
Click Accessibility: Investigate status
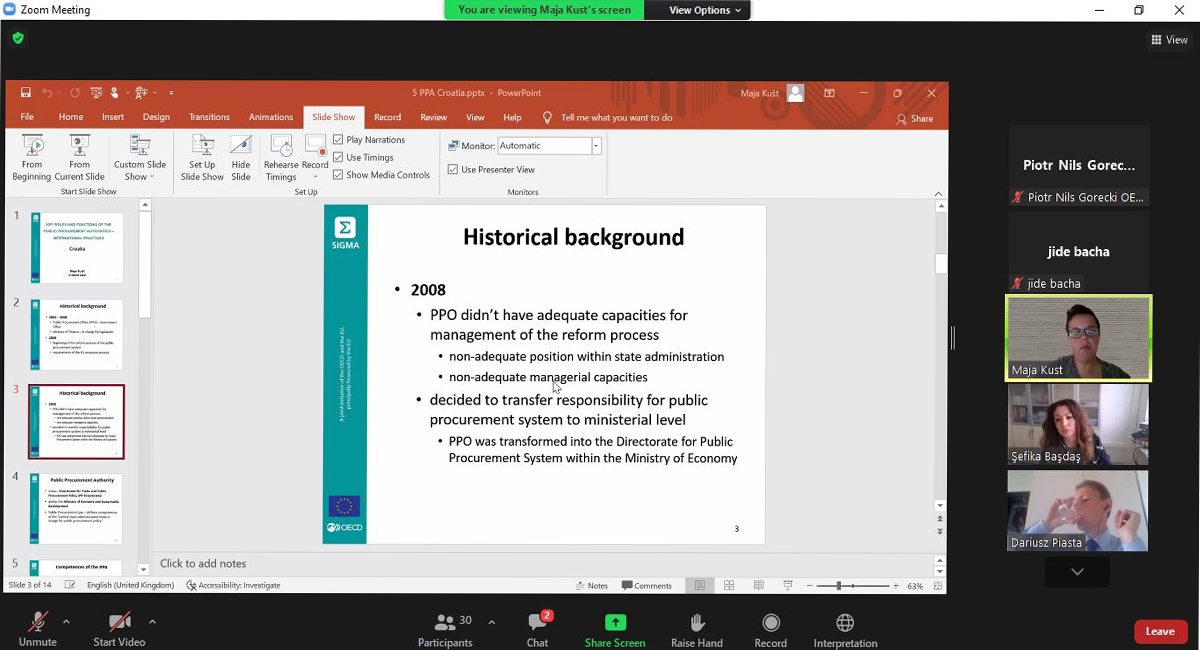coord(233,586)
